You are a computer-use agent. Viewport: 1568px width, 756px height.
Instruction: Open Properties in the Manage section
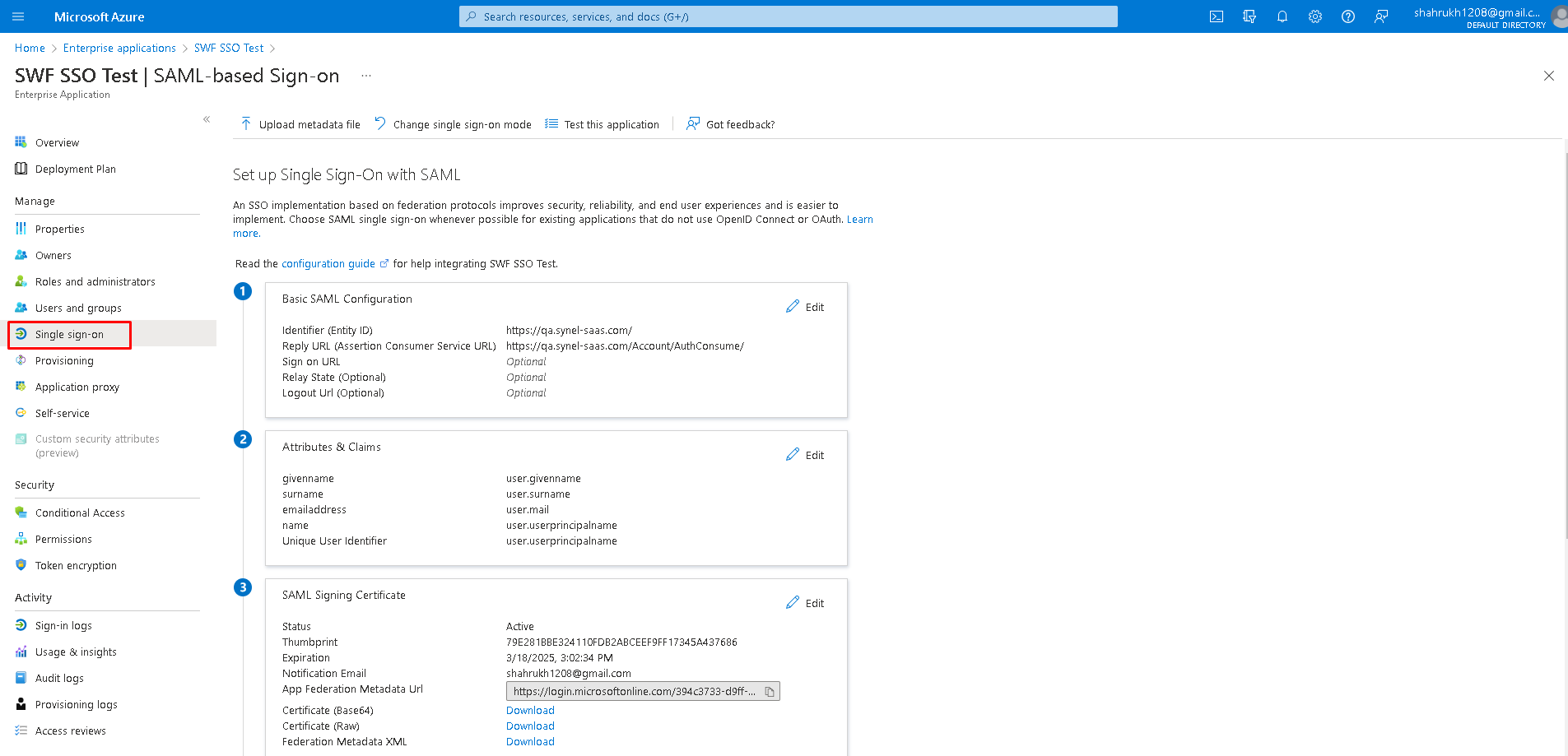59,229
